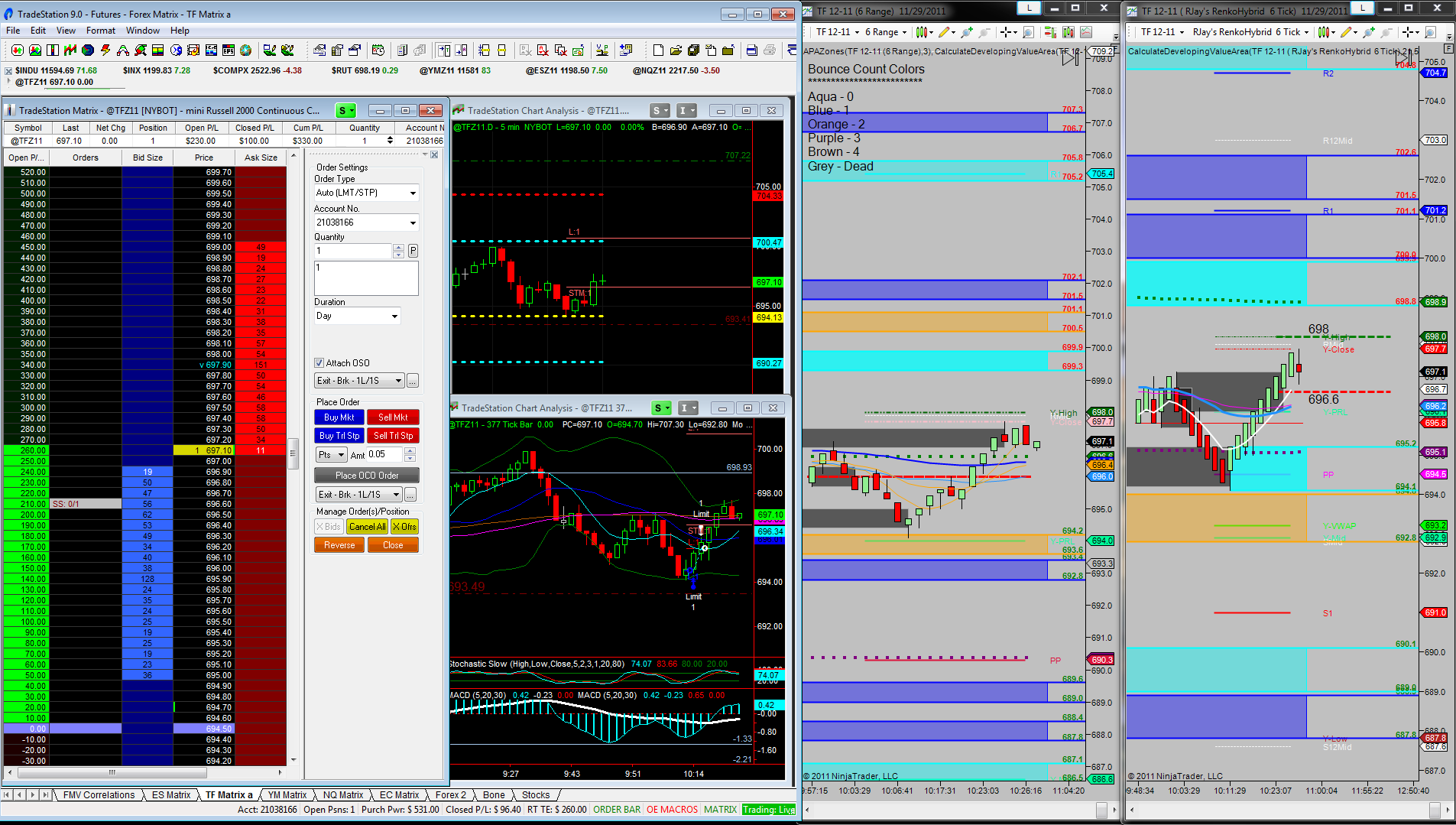Switch to the FMV Correlations tab
The image size is (1456, 825).
[99, 795]
